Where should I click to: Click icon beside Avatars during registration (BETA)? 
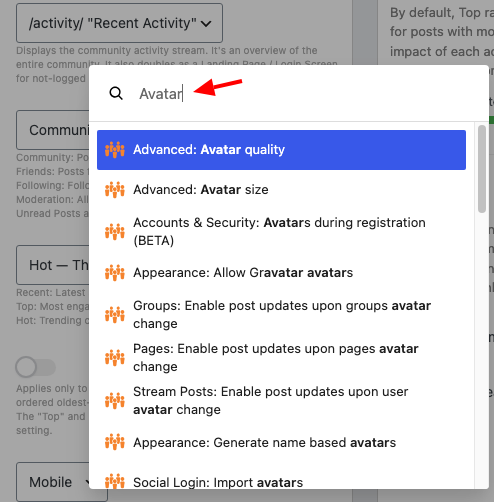[x=115, y=231]
